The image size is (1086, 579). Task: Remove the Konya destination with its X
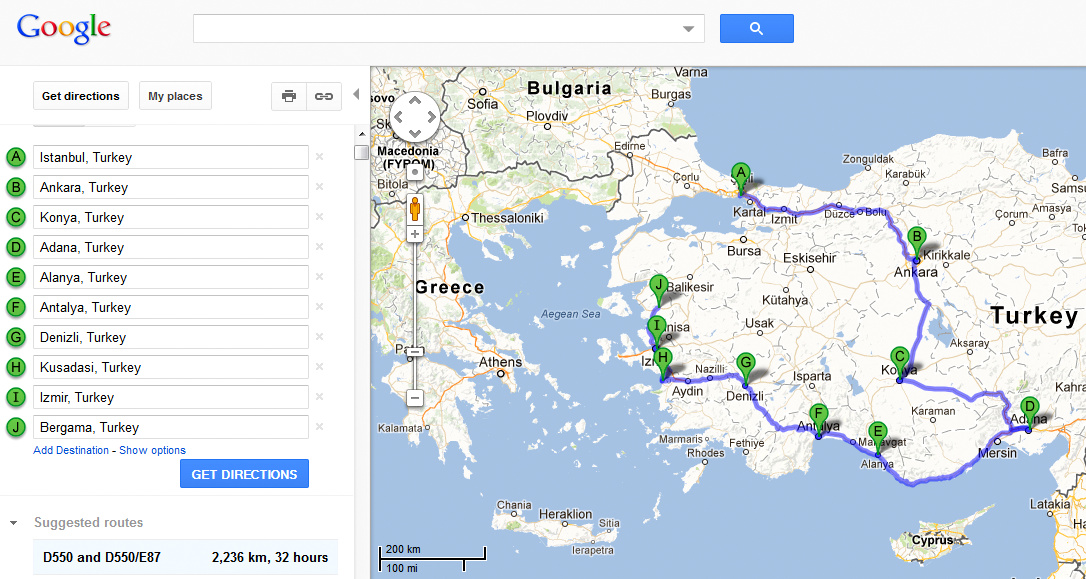319,217
